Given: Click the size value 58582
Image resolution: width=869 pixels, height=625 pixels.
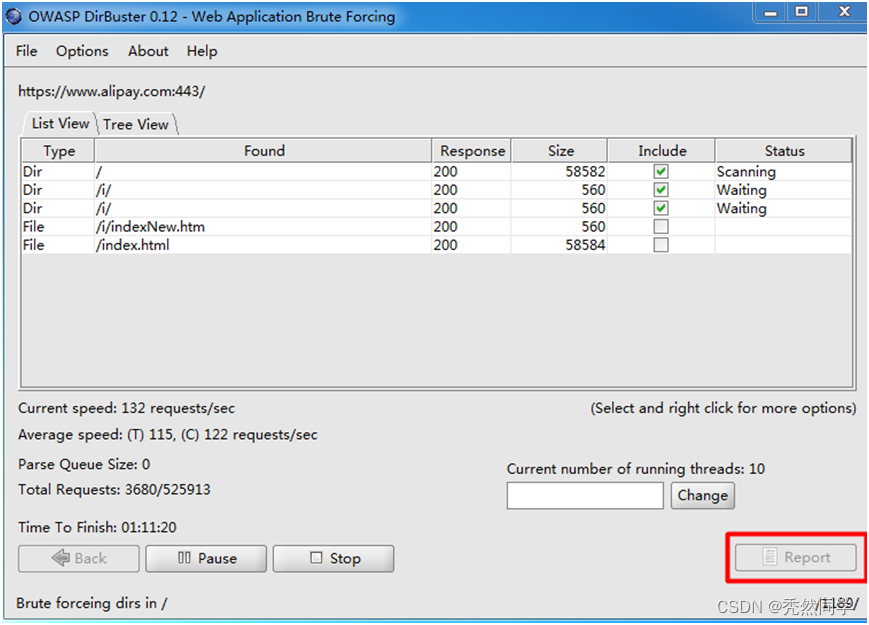Looking at the screenshot, I should (x=585, y=171).
